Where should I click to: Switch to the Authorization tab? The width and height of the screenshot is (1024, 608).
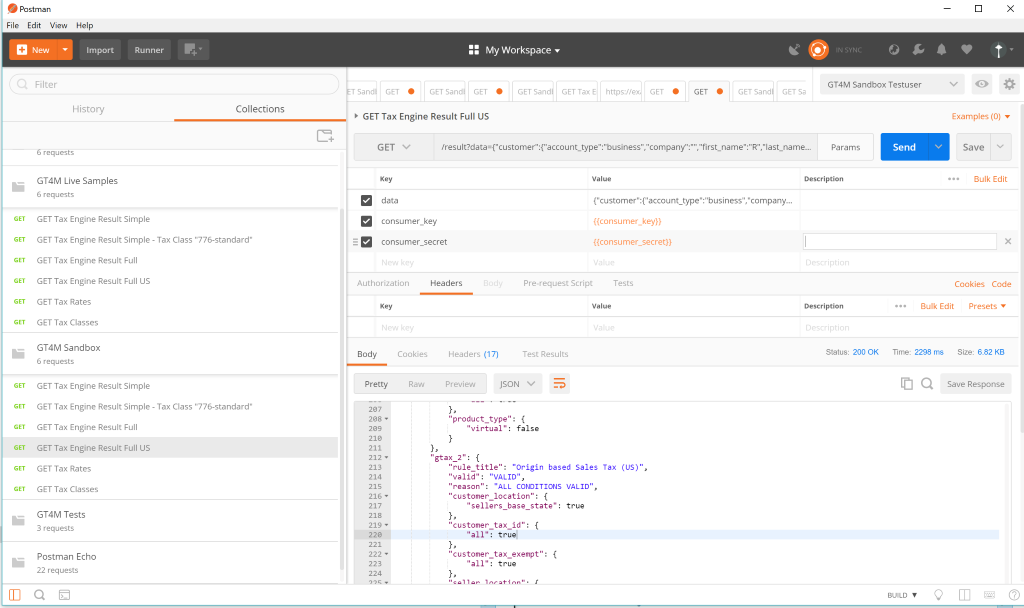[383, 283]
